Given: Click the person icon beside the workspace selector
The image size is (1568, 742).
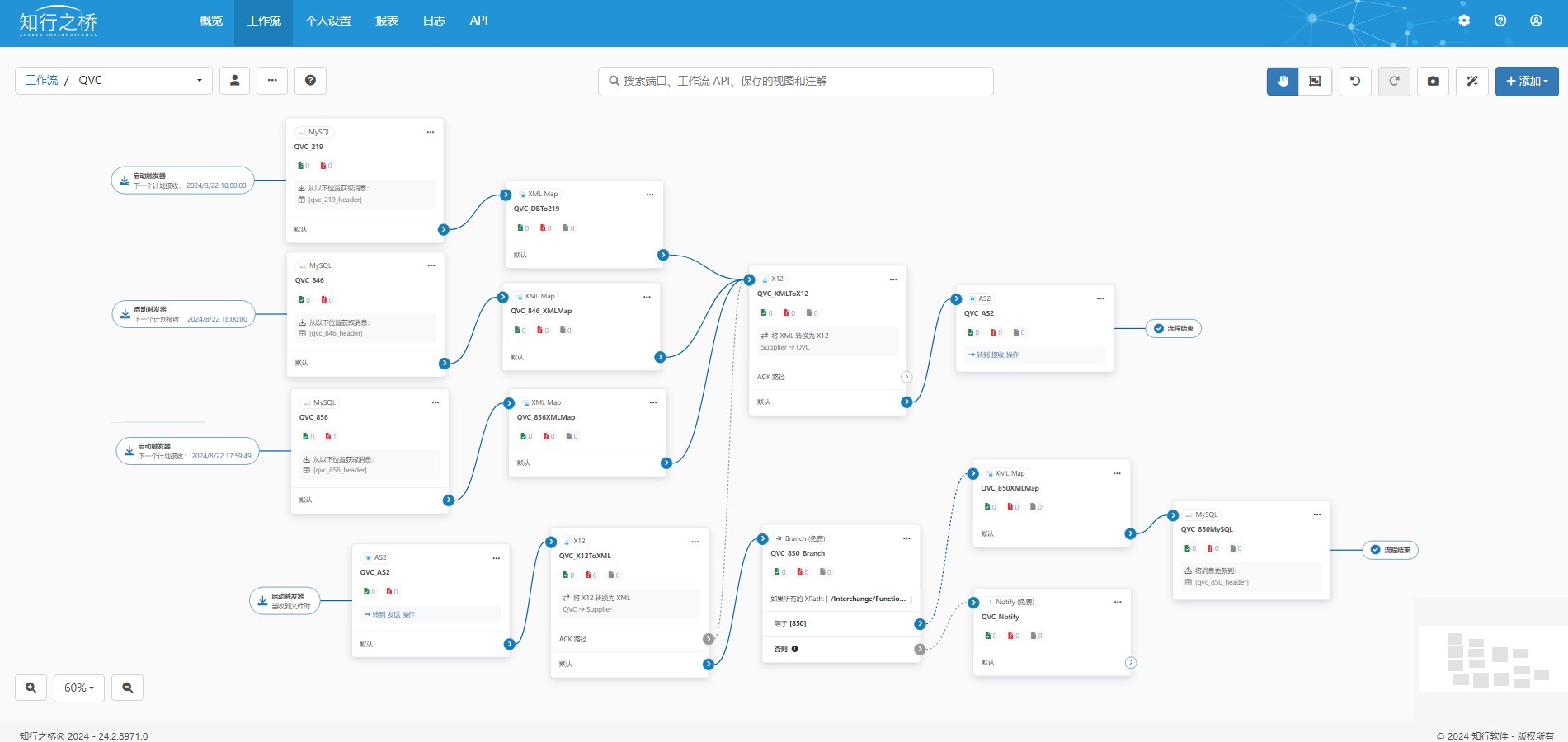Looking at the screenshot, I should 234,80.
